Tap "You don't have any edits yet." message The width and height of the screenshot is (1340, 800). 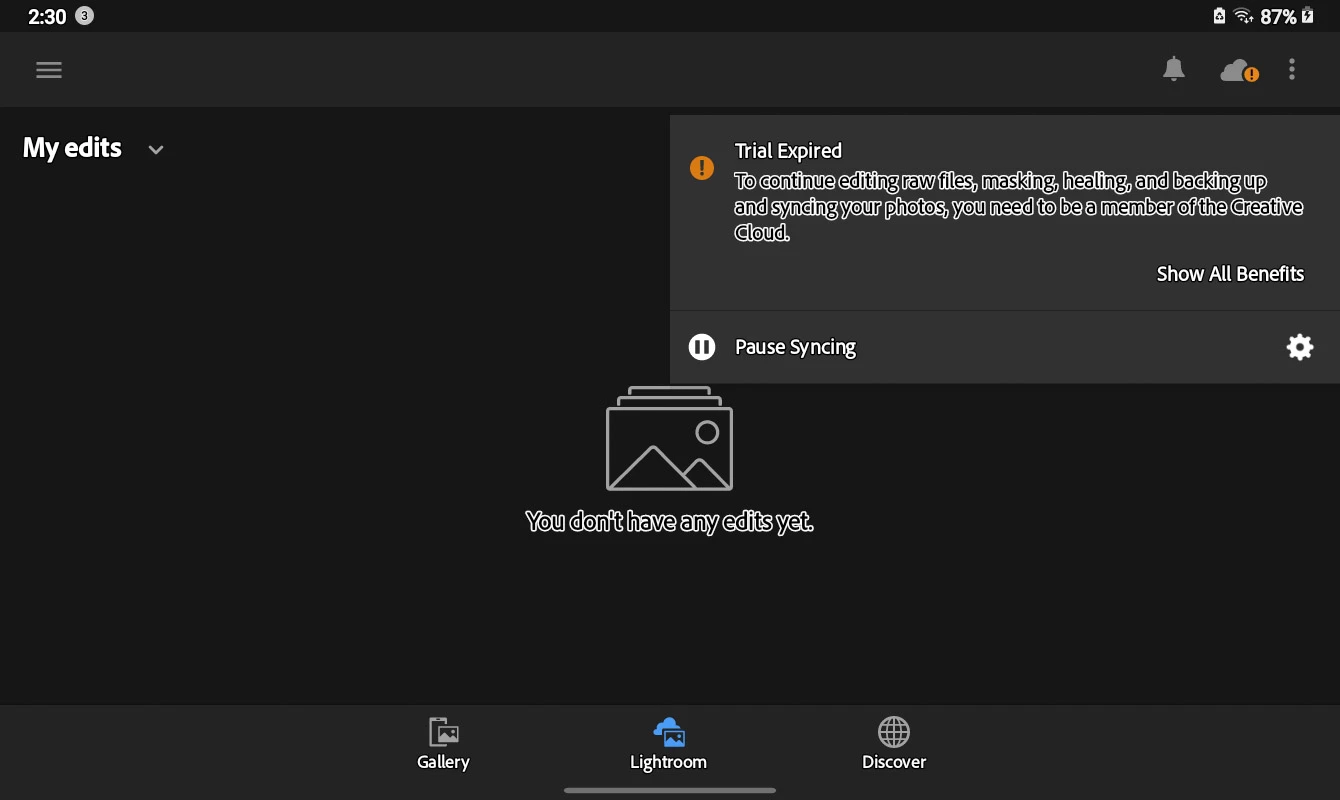pos(669,521)
